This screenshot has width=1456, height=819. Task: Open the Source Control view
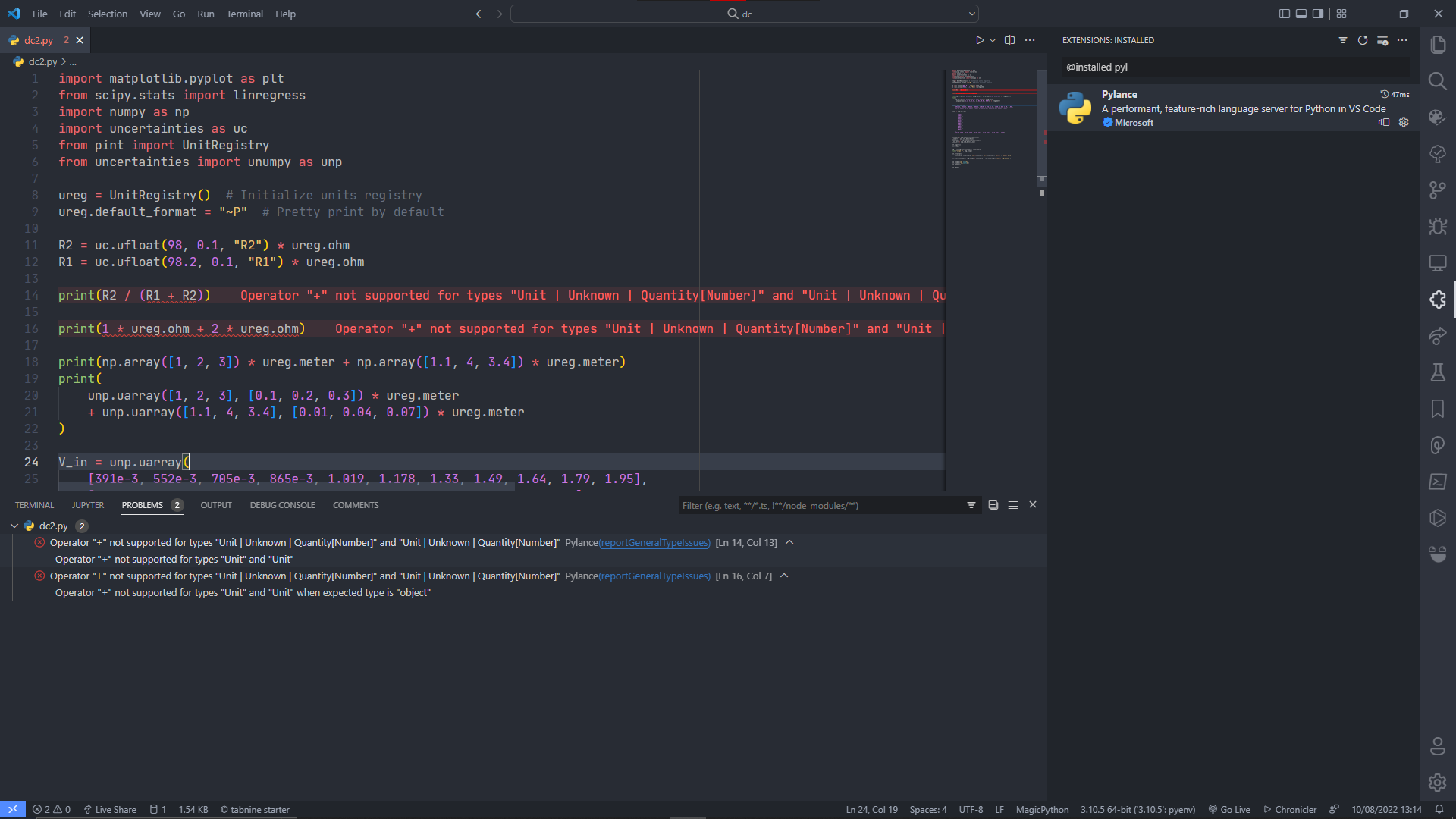click(x=1438, y=190)
